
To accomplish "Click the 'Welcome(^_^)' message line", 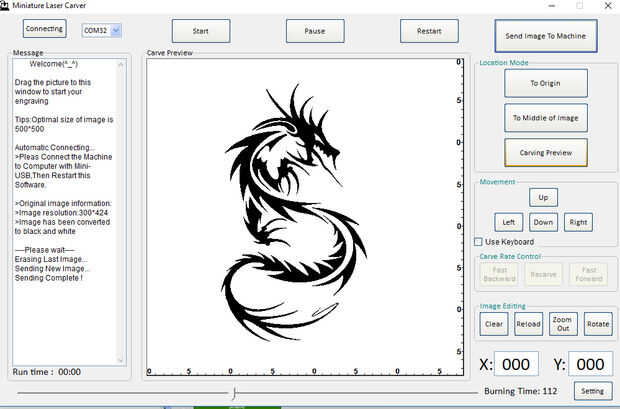I will [x=54, y=64].
